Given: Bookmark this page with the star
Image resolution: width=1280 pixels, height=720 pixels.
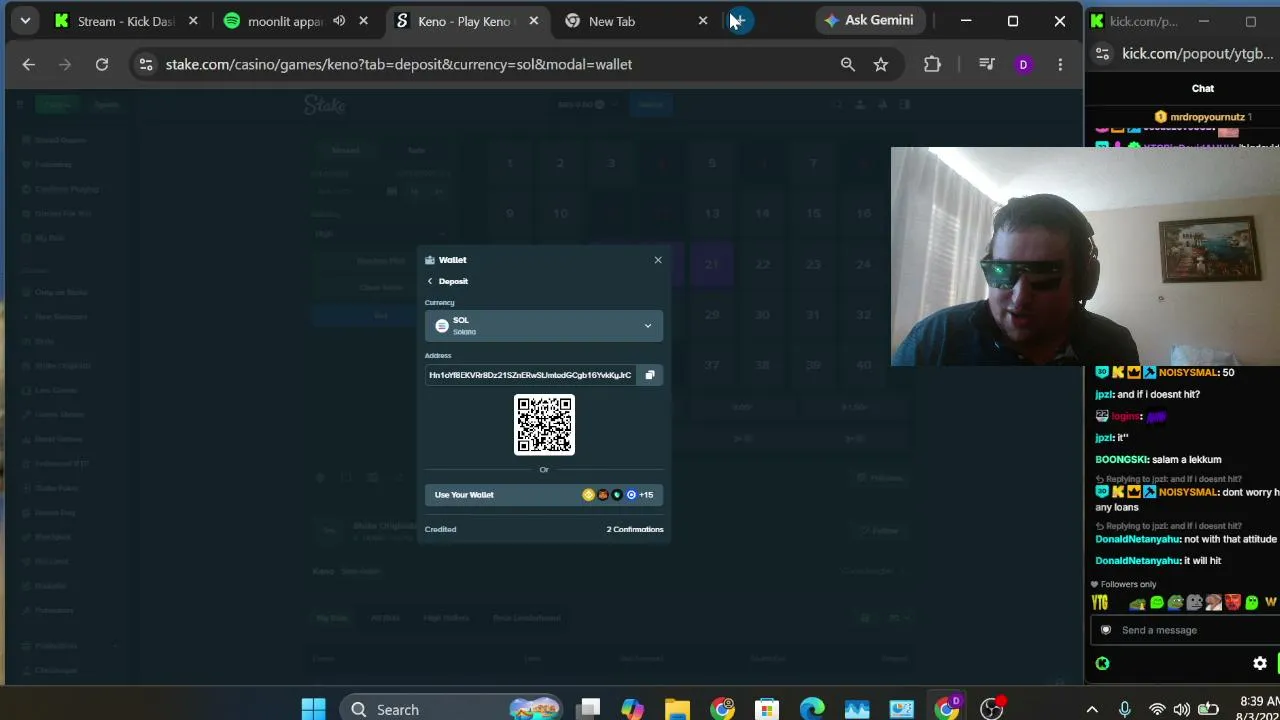Looking at the screenshot, I should point(881,64).
